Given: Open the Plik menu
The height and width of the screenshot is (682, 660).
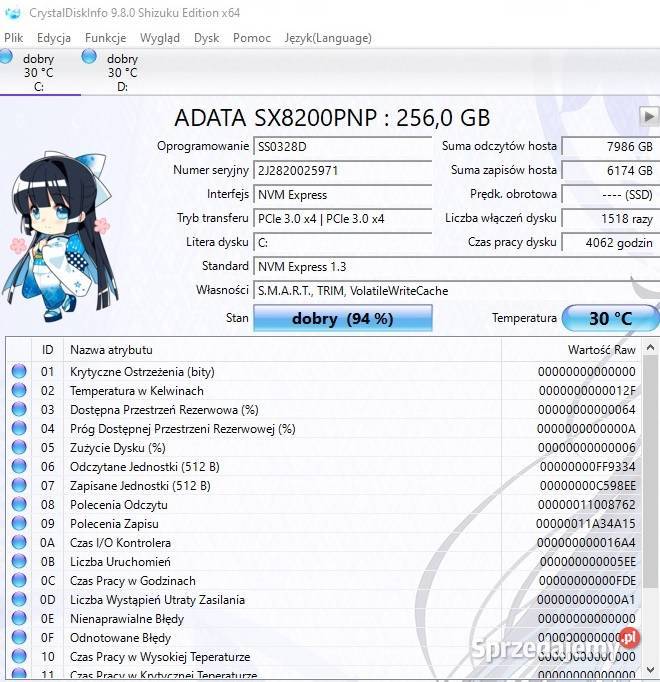Looking at the screenshot, I should coord(13,38).
